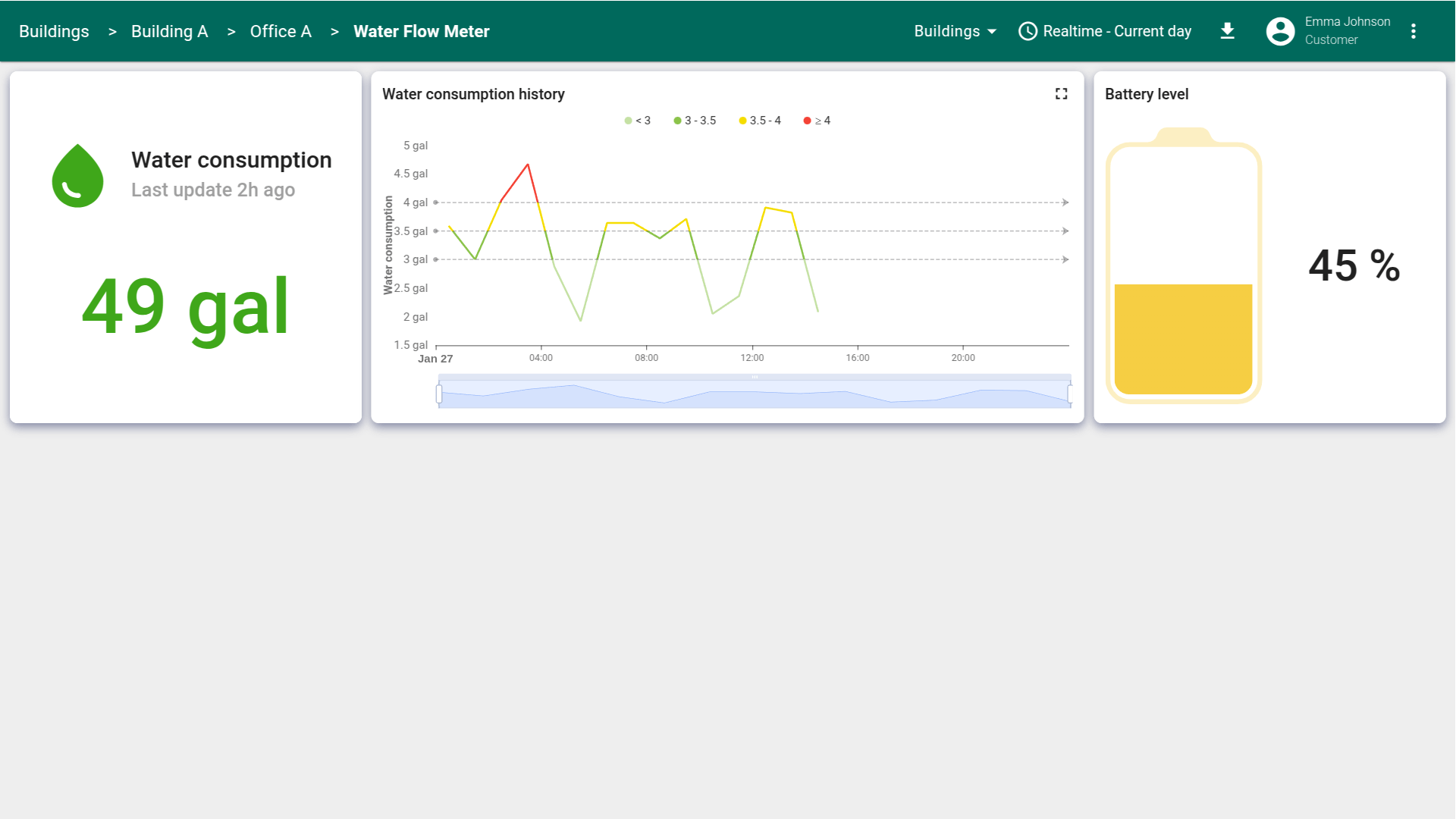This screenshot has width=1456, height=819.
Task: Open Realtime - Current day time selector
Action: point(1116,31)
